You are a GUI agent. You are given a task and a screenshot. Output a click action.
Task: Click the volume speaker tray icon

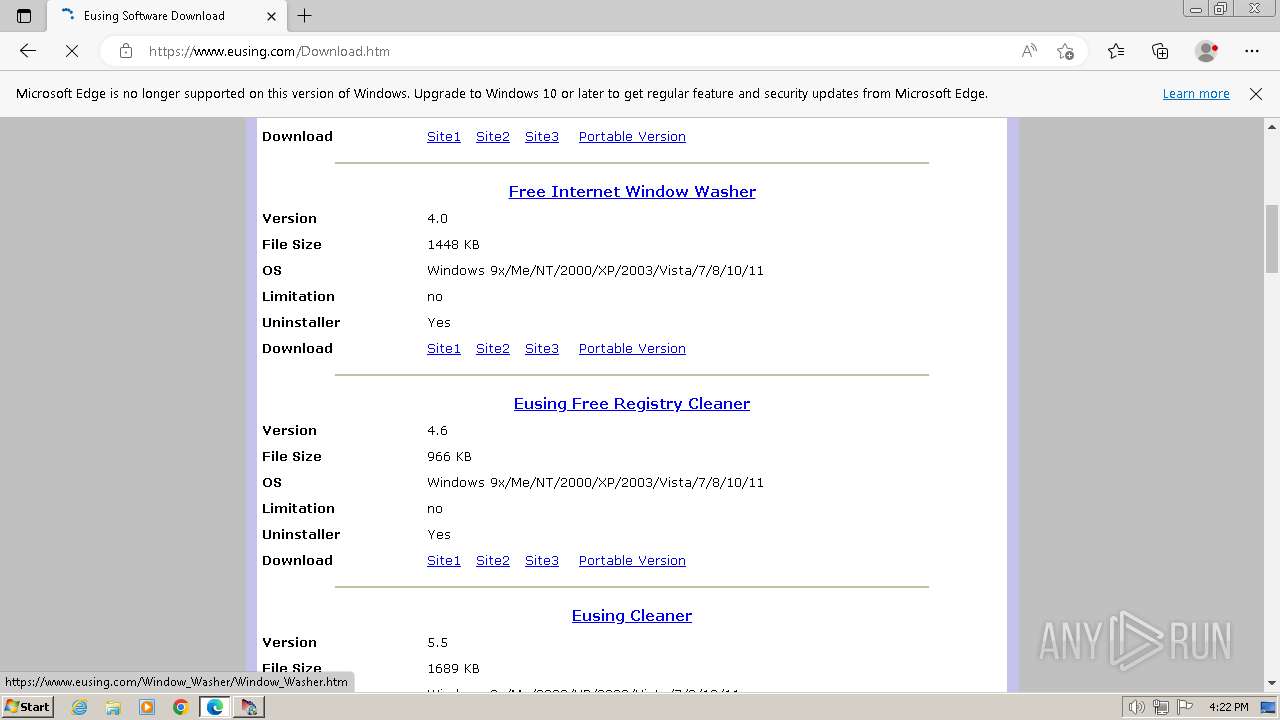[x=1137, y=707]
